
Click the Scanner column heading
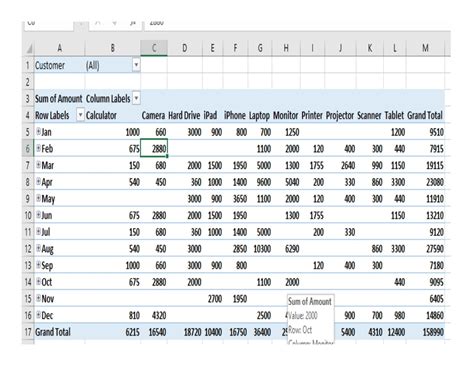coord(369,115)
